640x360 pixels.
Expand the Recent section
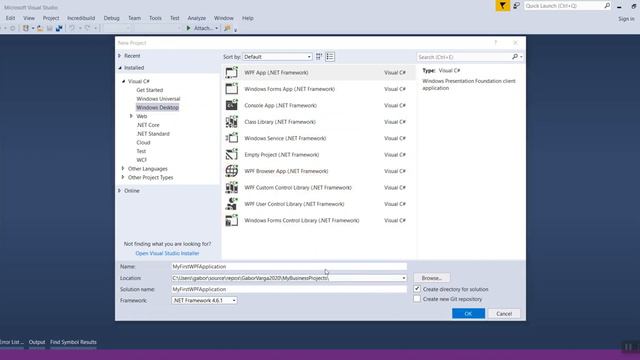[x=120, y=56]
